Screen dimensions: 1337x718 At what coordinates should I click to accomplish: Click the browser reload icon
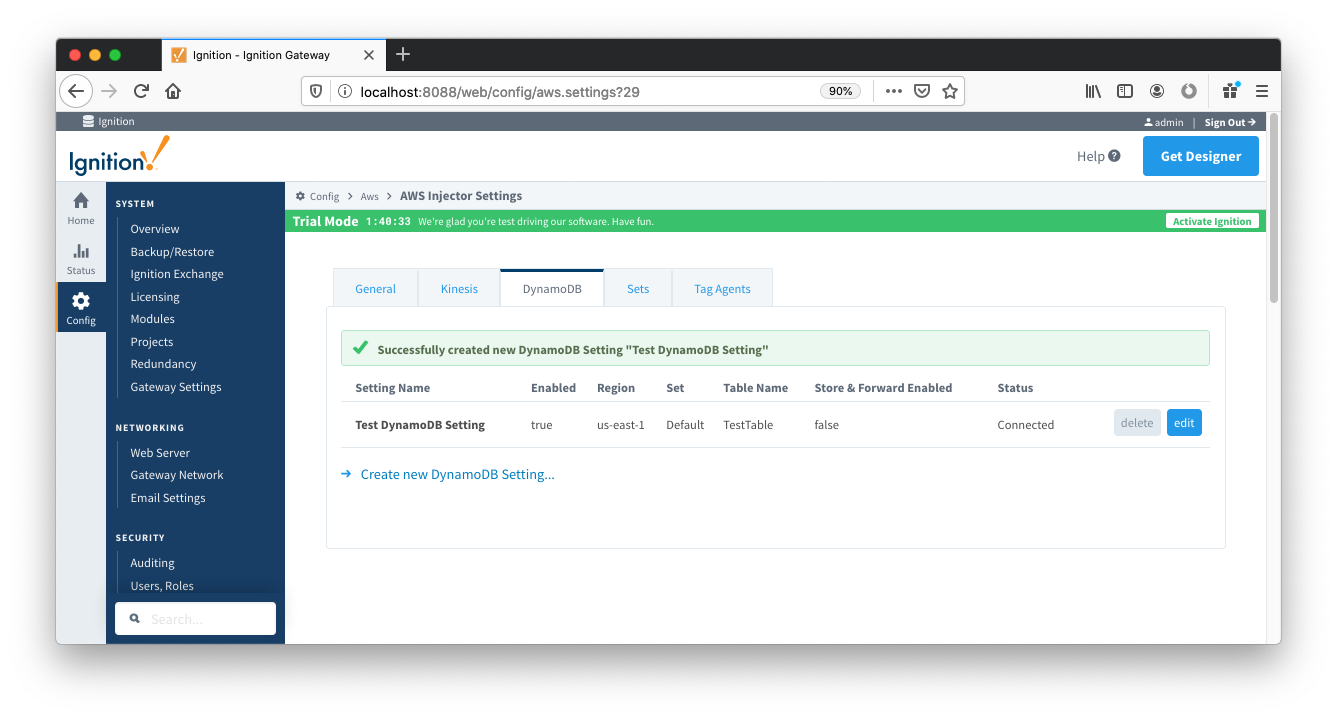tap(141, 91)
